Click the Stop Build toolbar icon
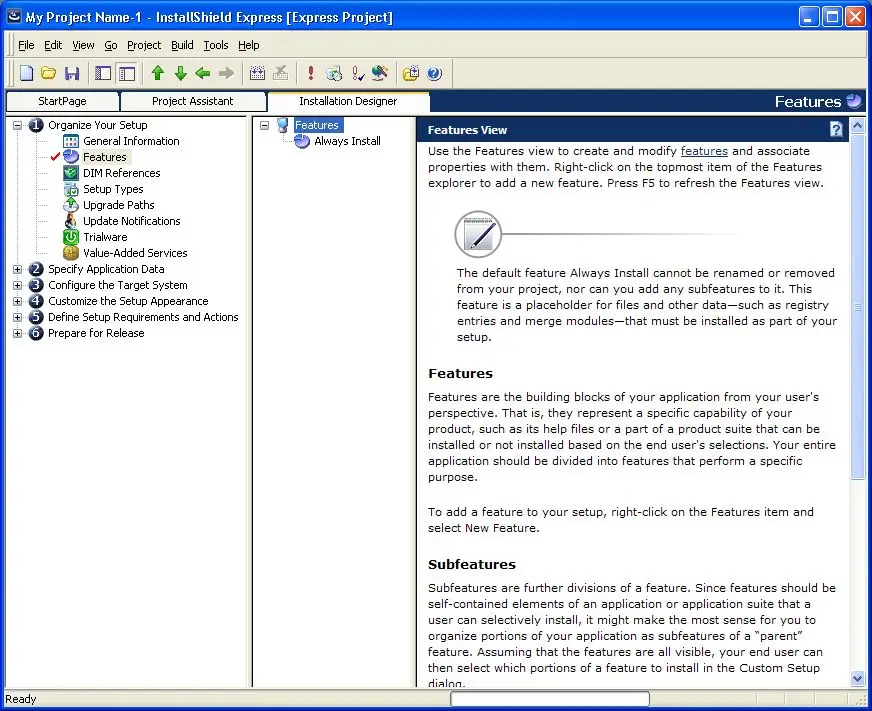This screenshot has height=711, width=872. click(x=281, y=73)
